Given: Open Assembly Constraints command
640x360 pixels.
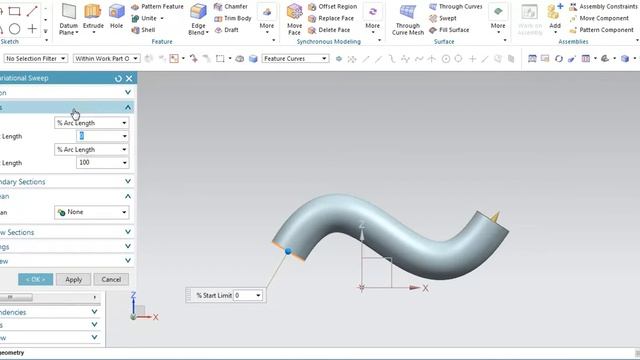Looking at the screenshot, I should tap(603, 7).
